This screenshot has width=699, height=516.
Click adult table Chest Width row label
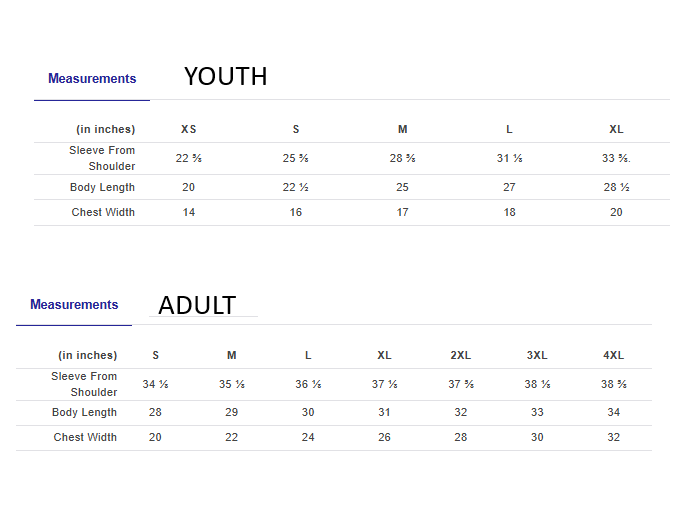[x=85, y=438]
